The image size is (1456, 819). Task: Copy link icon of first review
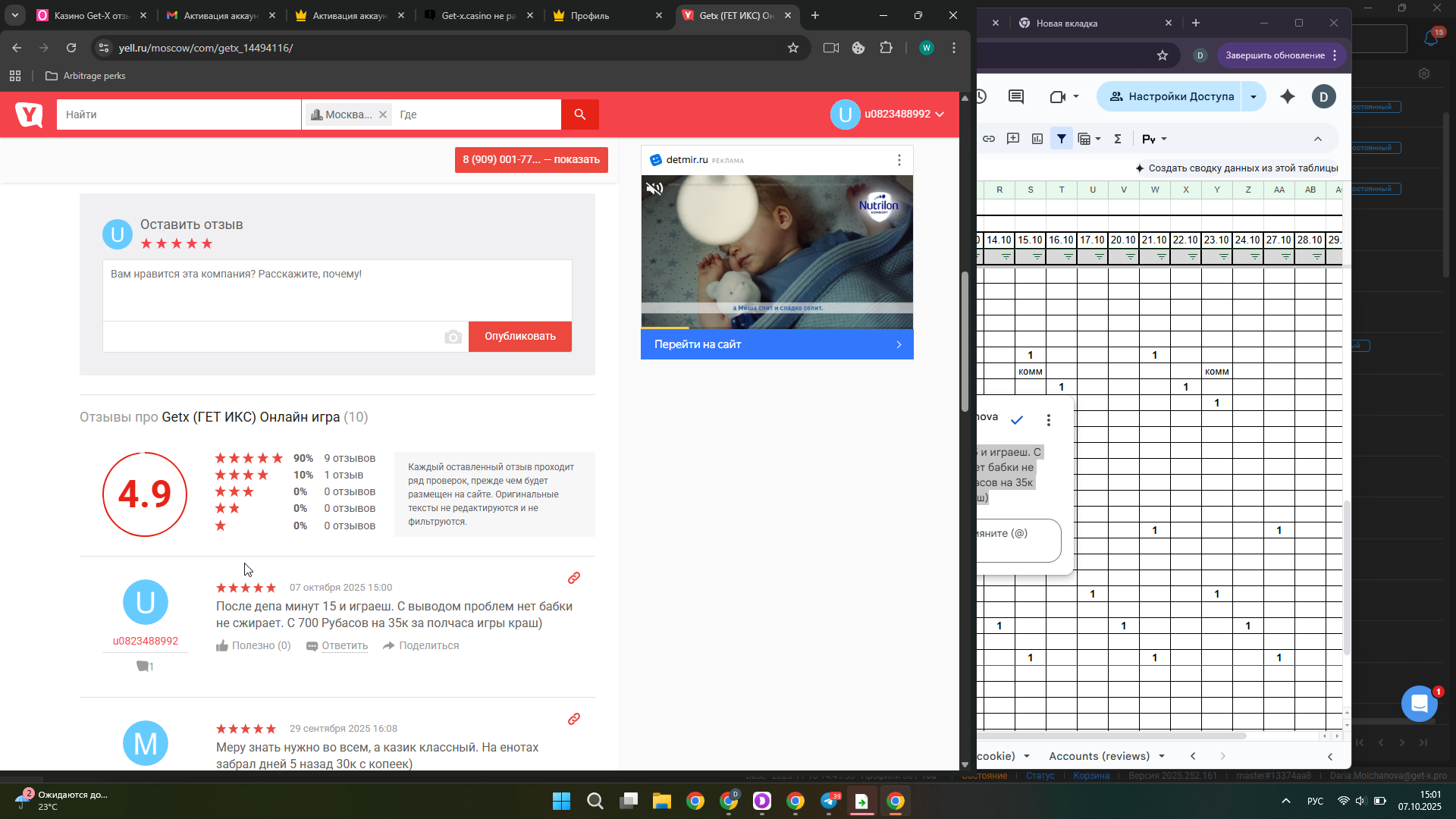tap(574, 579)
